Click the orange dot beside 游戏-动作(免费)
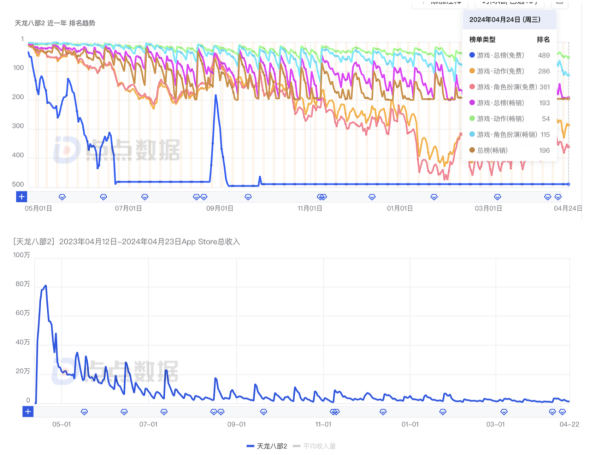The width and height of the screenshot is (590, 455). 472,71
